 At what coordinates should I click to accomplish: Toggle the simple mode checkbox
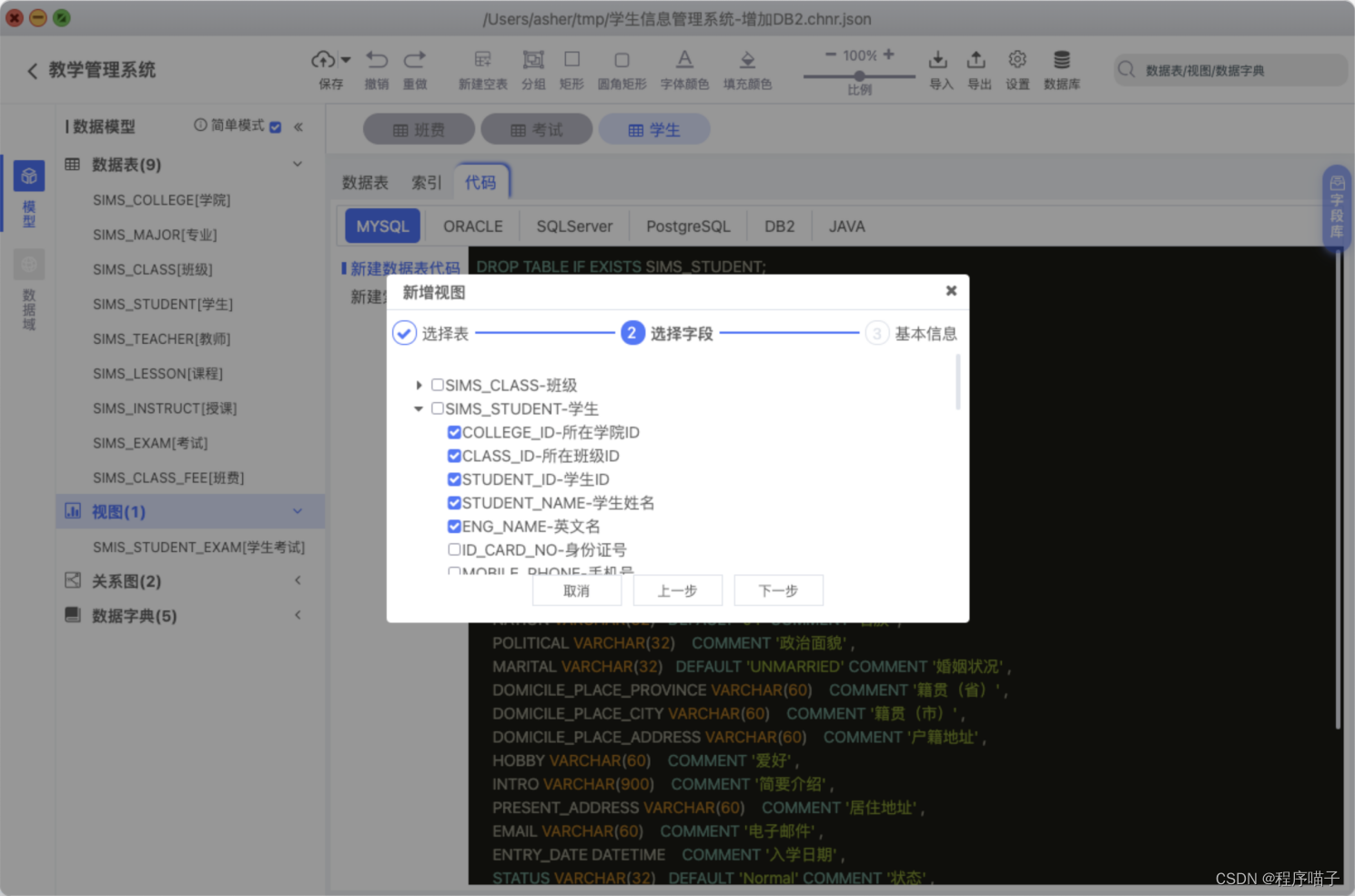tap(276, 126)
